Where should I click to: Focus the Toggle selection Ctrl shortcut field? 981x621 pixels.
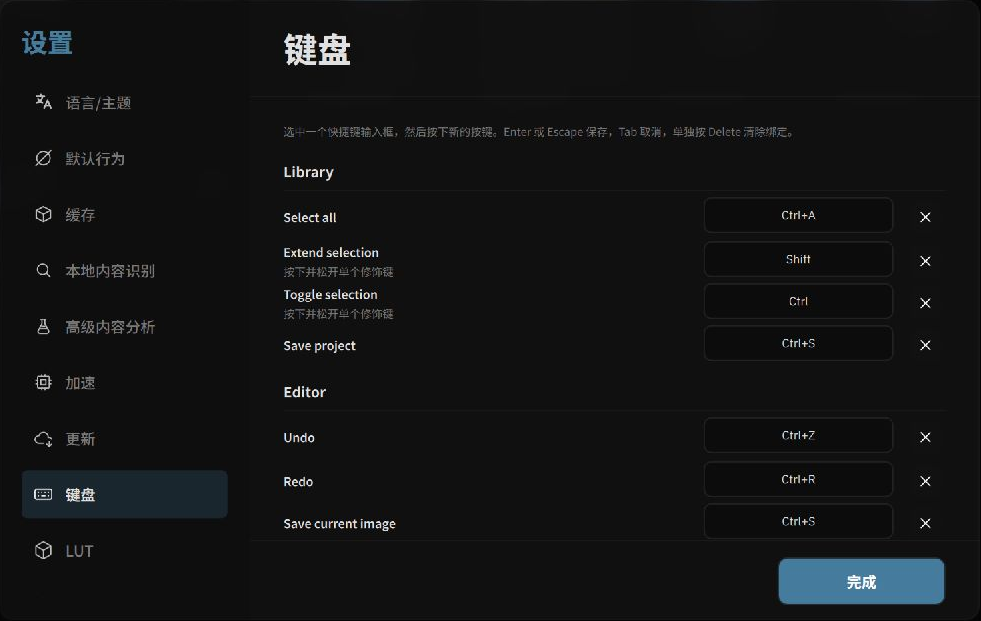(x=798, y=301)
